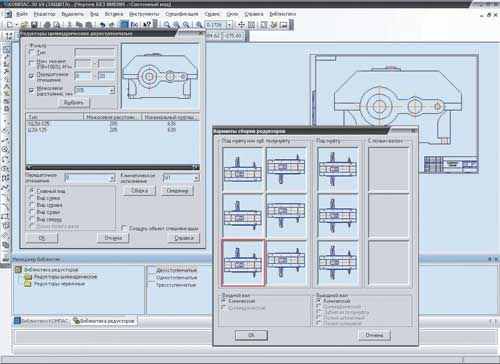Viewport: 500px width, 364px height.
Task: Toggle the "Передаточное отношение" filter checkbox
Action: click(32, 76)
